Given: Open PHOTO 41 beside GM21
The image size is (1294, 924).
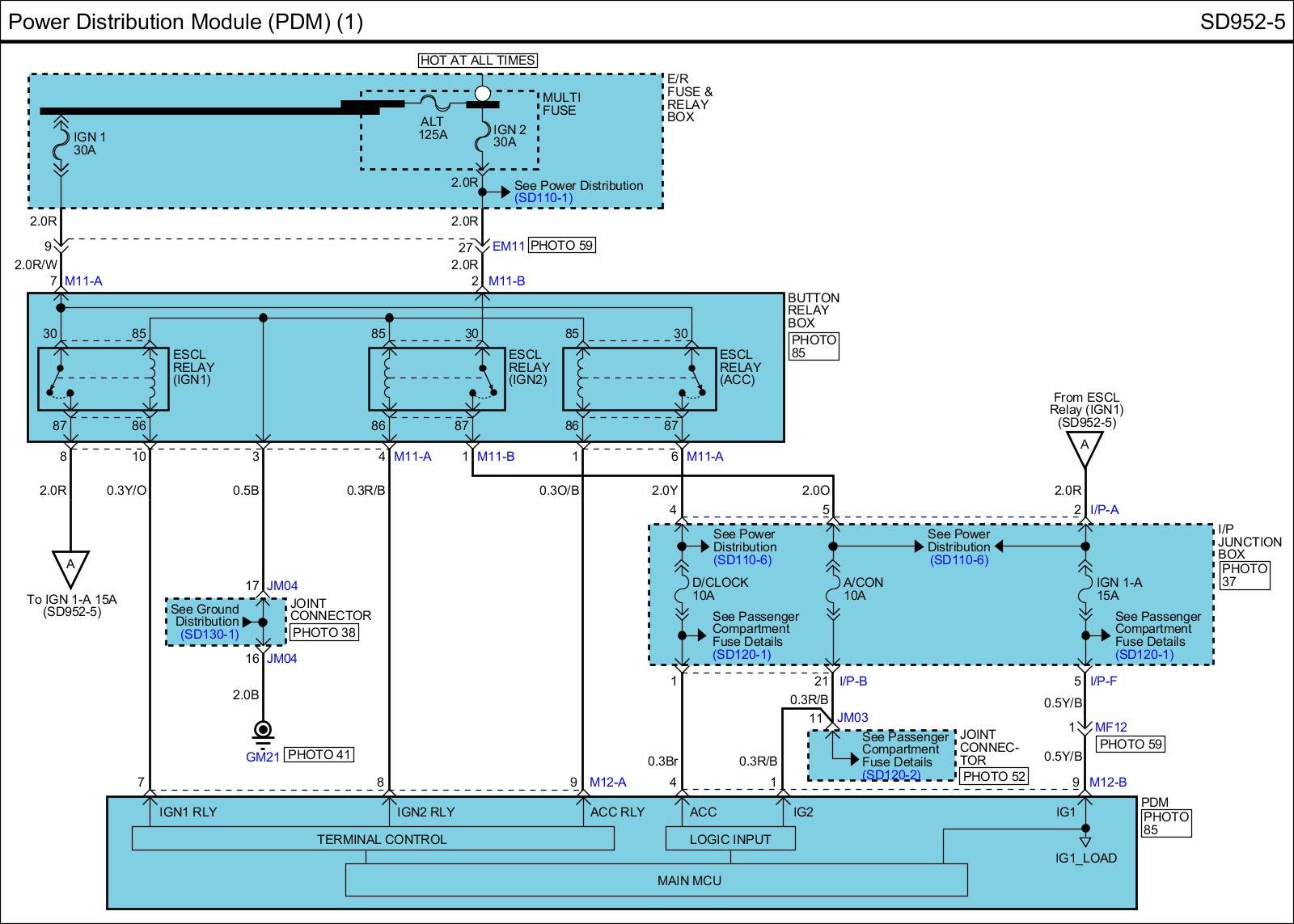Looking at the screenshot, I should tap(319, 754).
